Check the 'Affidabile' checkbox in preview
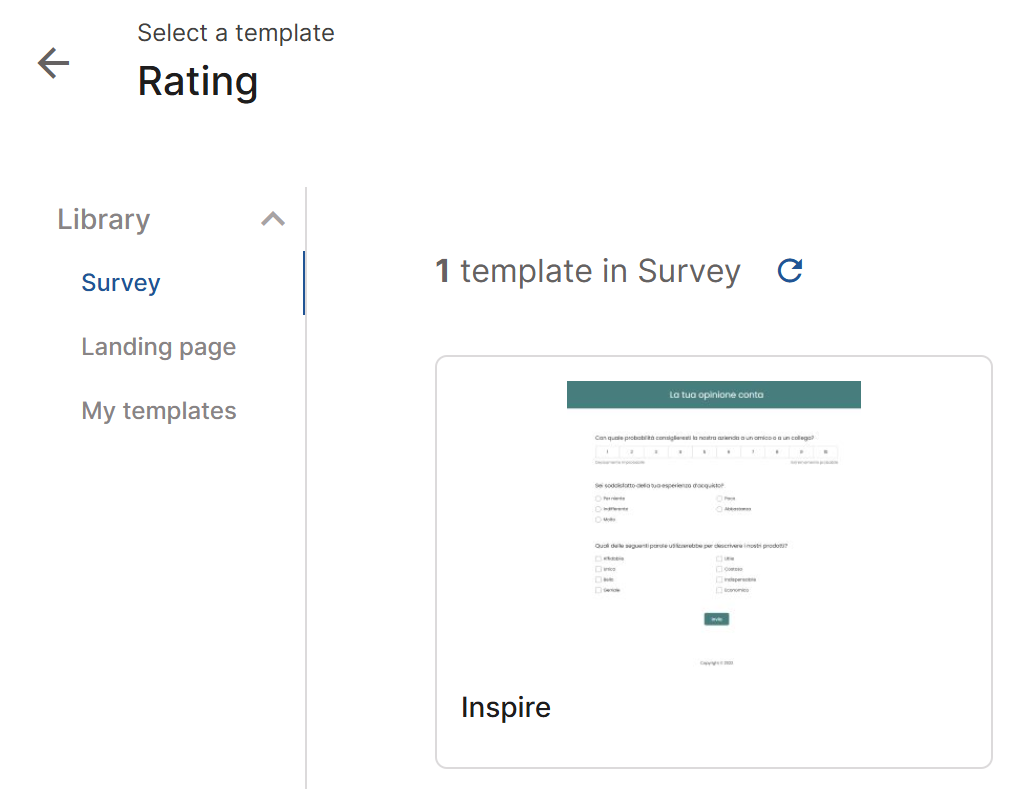1017x789 pixels. tap(598, 559)
